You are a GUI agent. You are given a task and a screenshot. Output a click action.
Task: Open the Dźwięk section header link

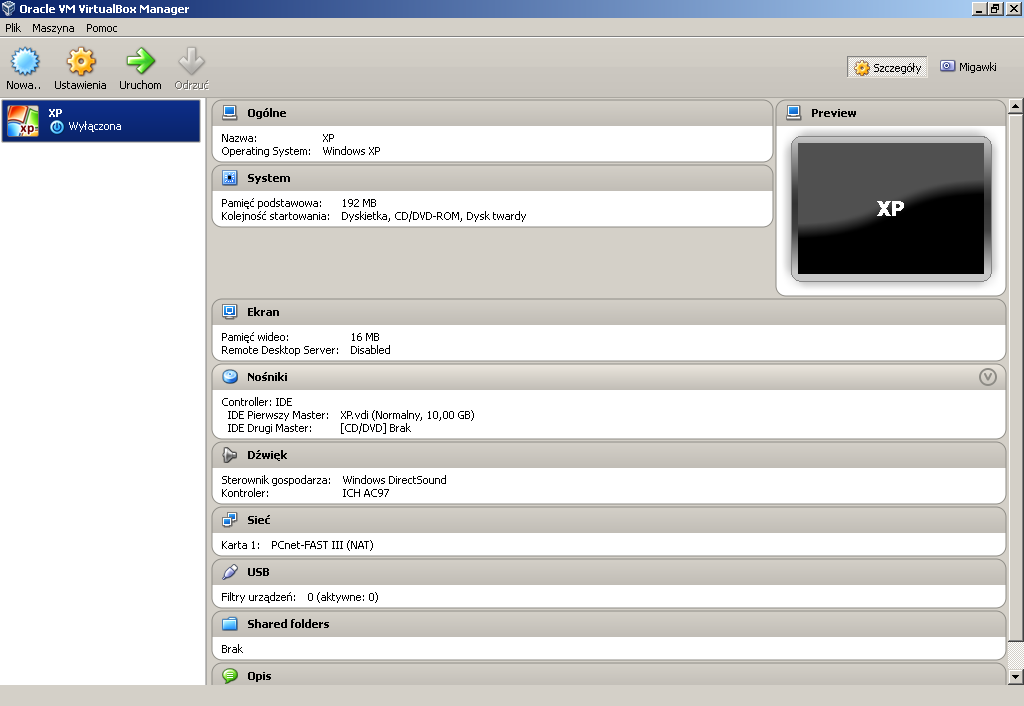[267, 455]
